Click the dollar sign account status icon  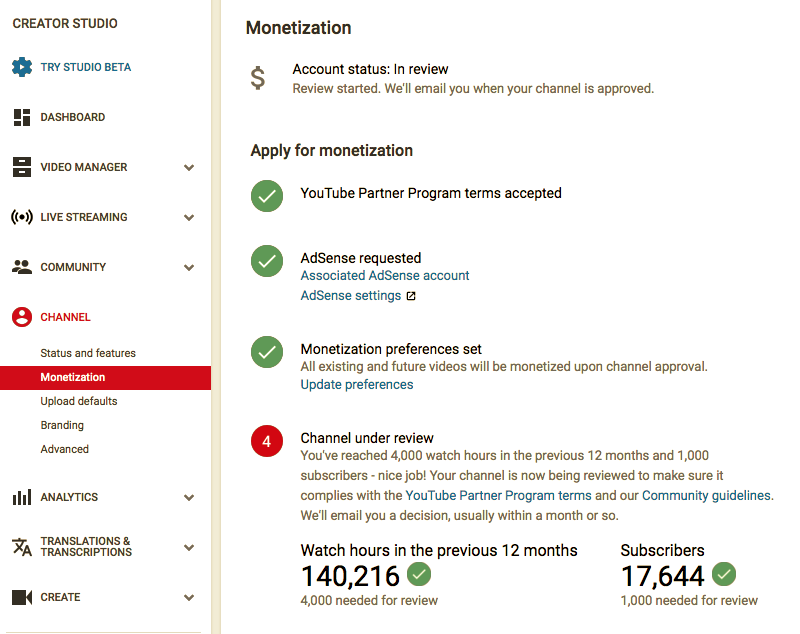[x=258, y=78]
